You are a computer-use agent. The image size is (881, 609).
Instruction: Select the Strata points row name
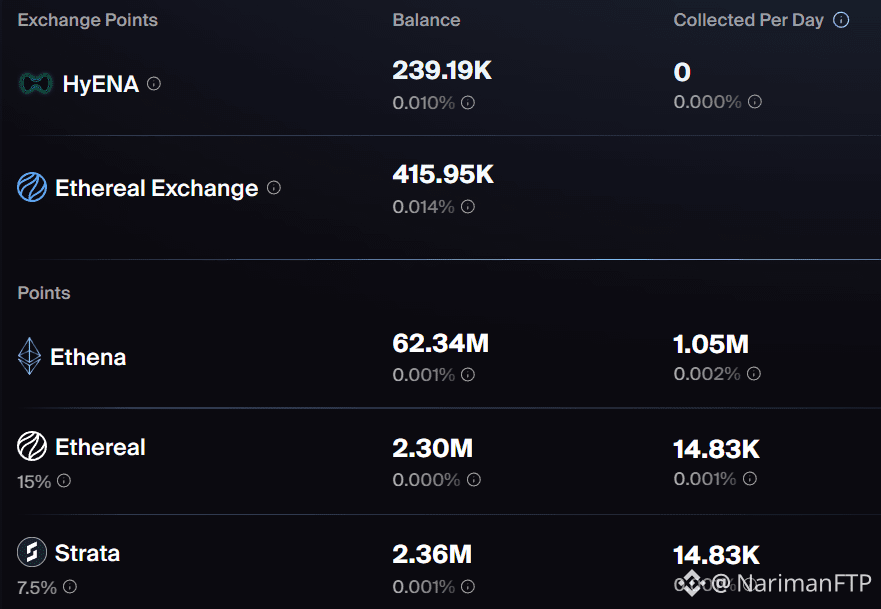pyautogui.click(x=87, y=553)
